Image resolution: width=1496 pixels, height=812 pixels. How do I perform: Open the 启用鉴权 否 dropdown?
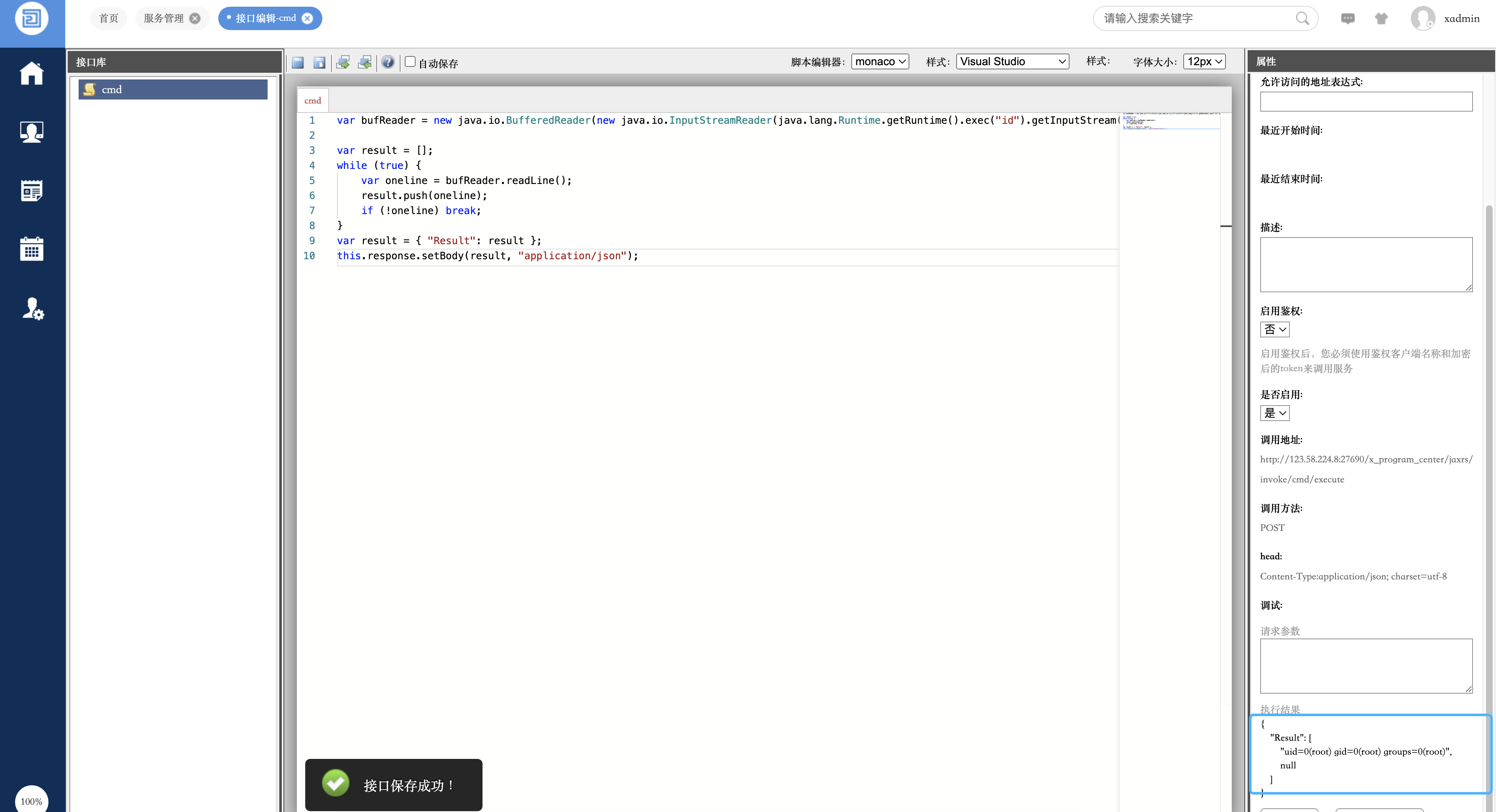click(x=1274, y=329)
